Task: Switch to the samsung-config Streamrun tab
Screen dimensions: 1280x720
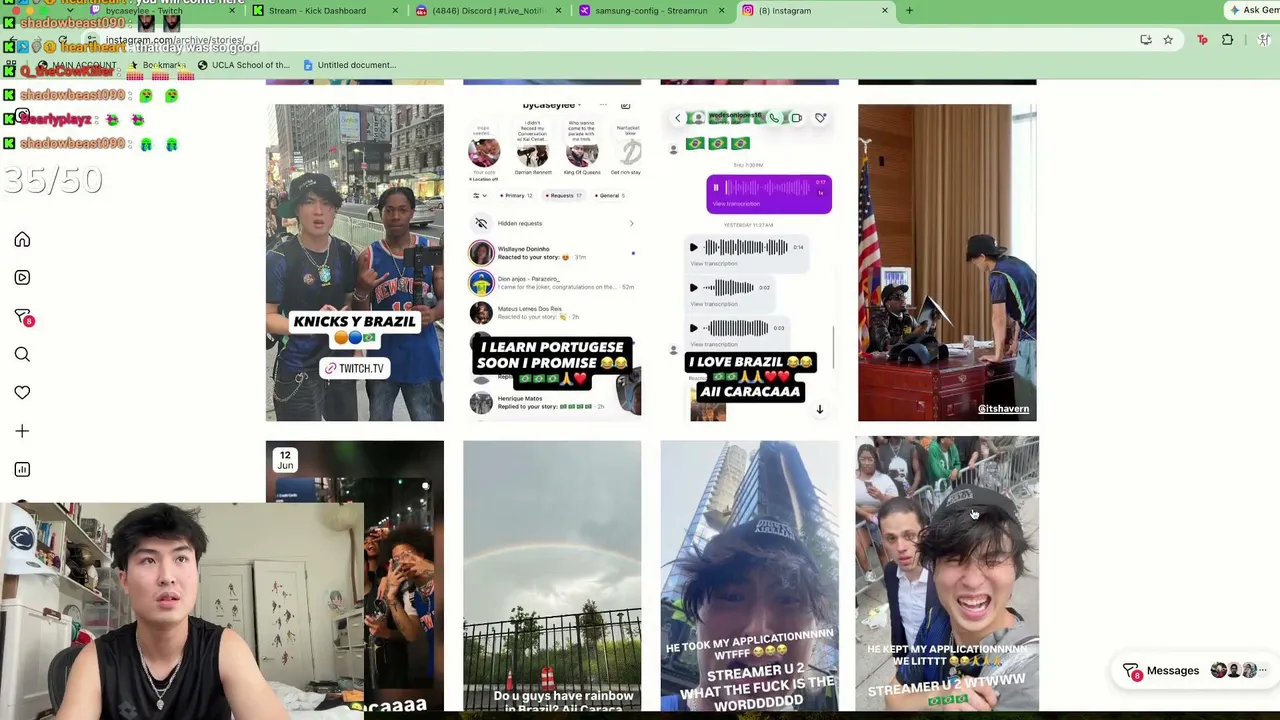Action: 648,10
